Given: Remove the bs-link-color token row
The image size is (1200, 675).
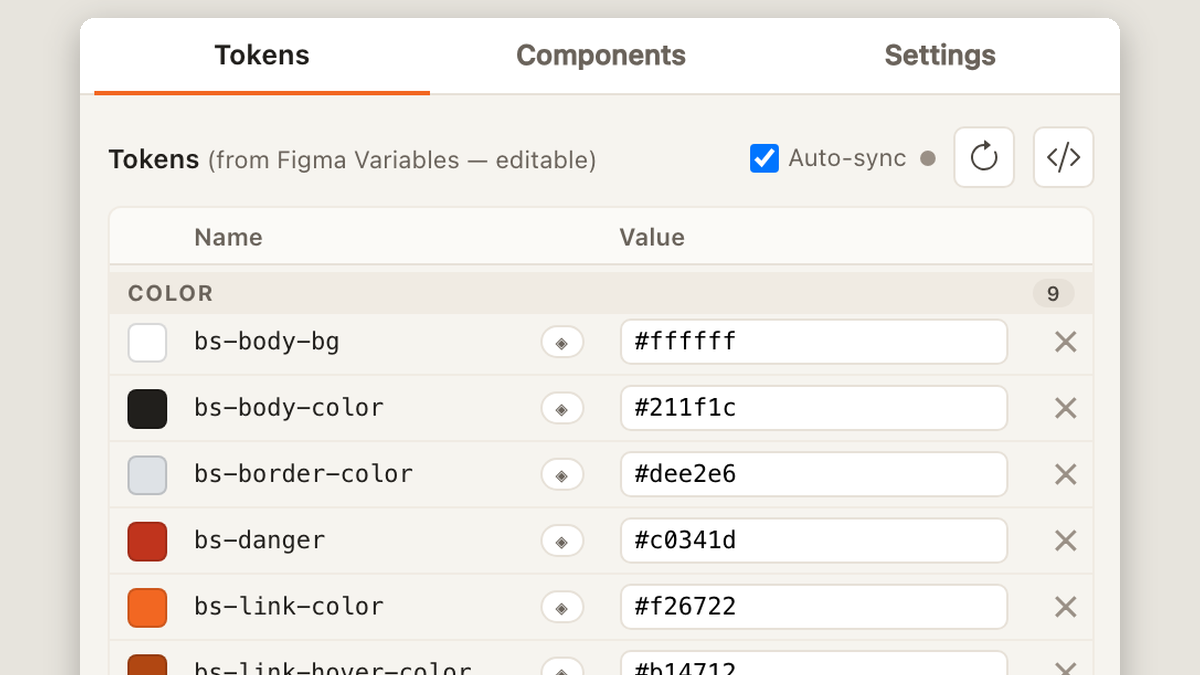Looking at the screenshot, I should click(1066, 607).
